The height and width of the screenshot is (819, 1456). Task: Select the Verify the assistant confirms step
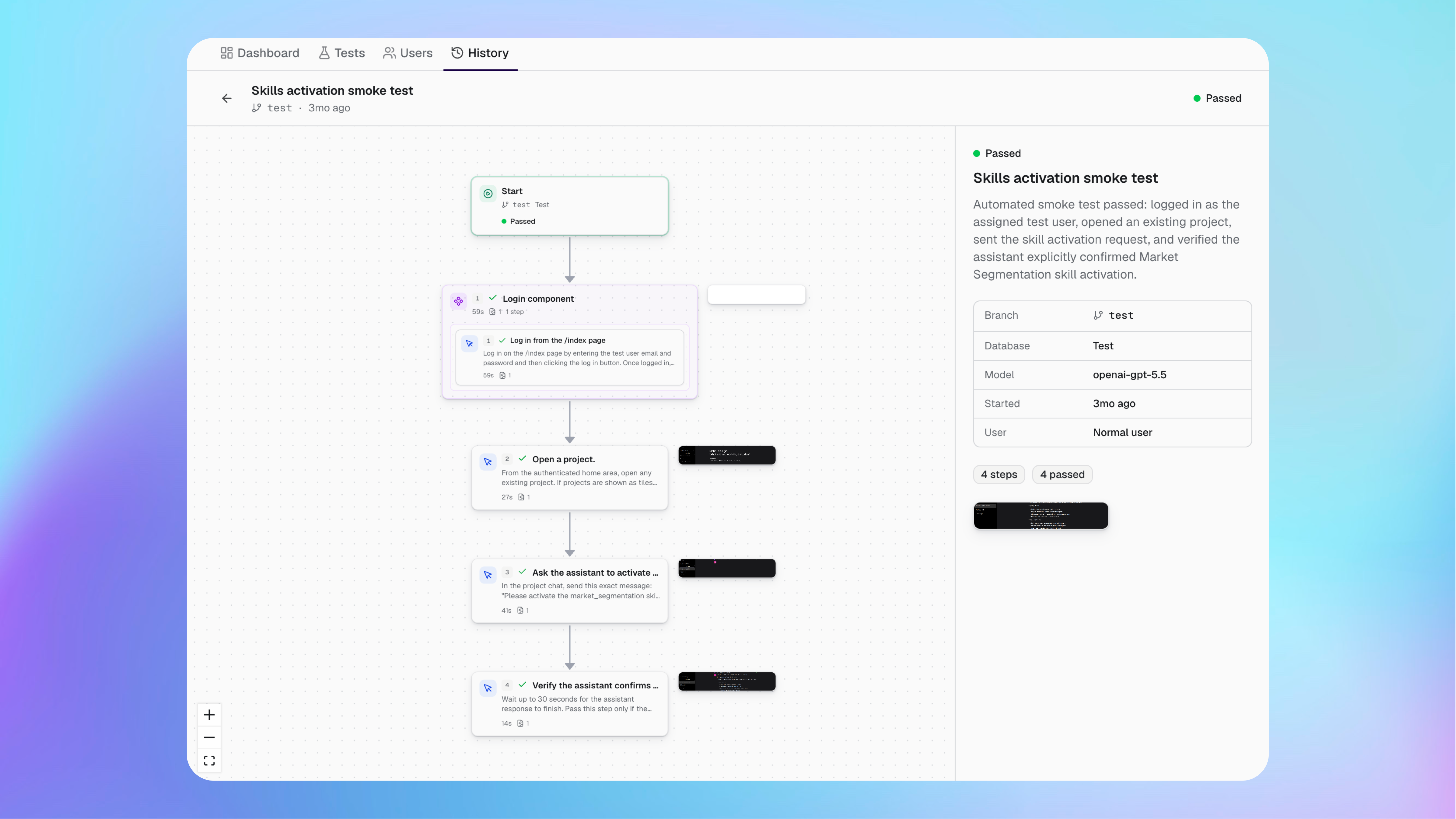(x=570, y=704)
